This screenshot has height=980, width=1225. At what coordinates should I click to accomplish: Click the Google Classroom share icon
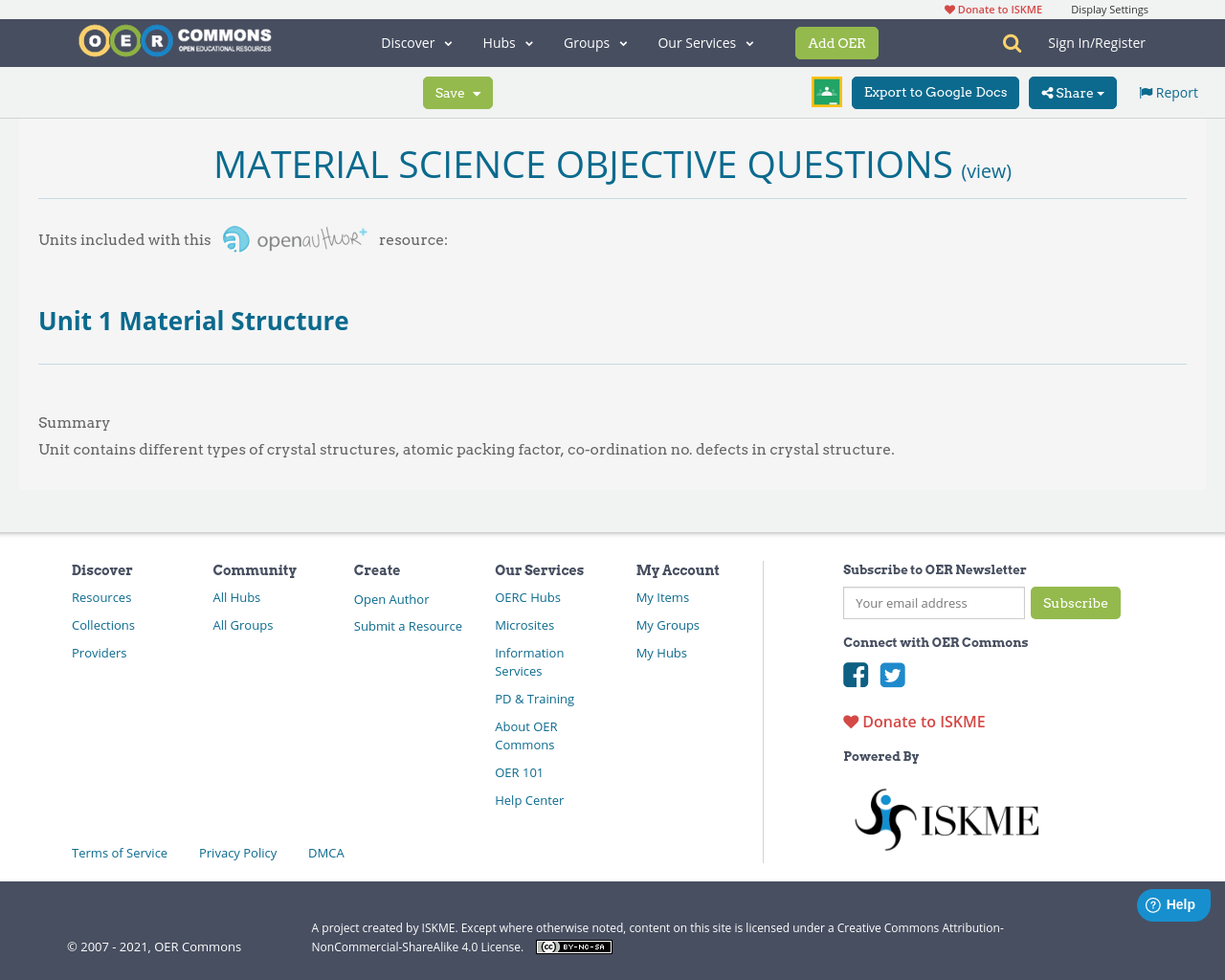pos(826,91)
